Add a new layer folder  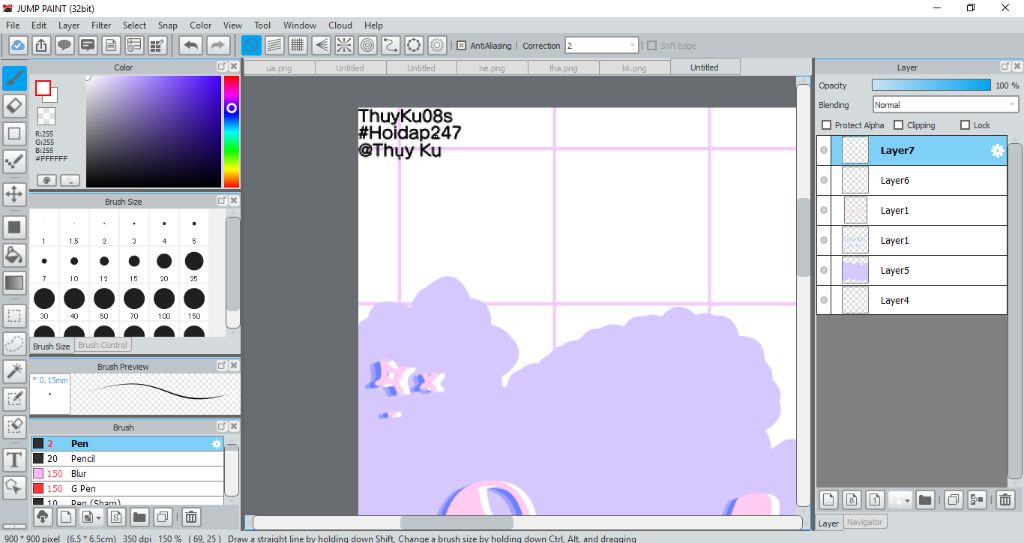click(925, 500)
